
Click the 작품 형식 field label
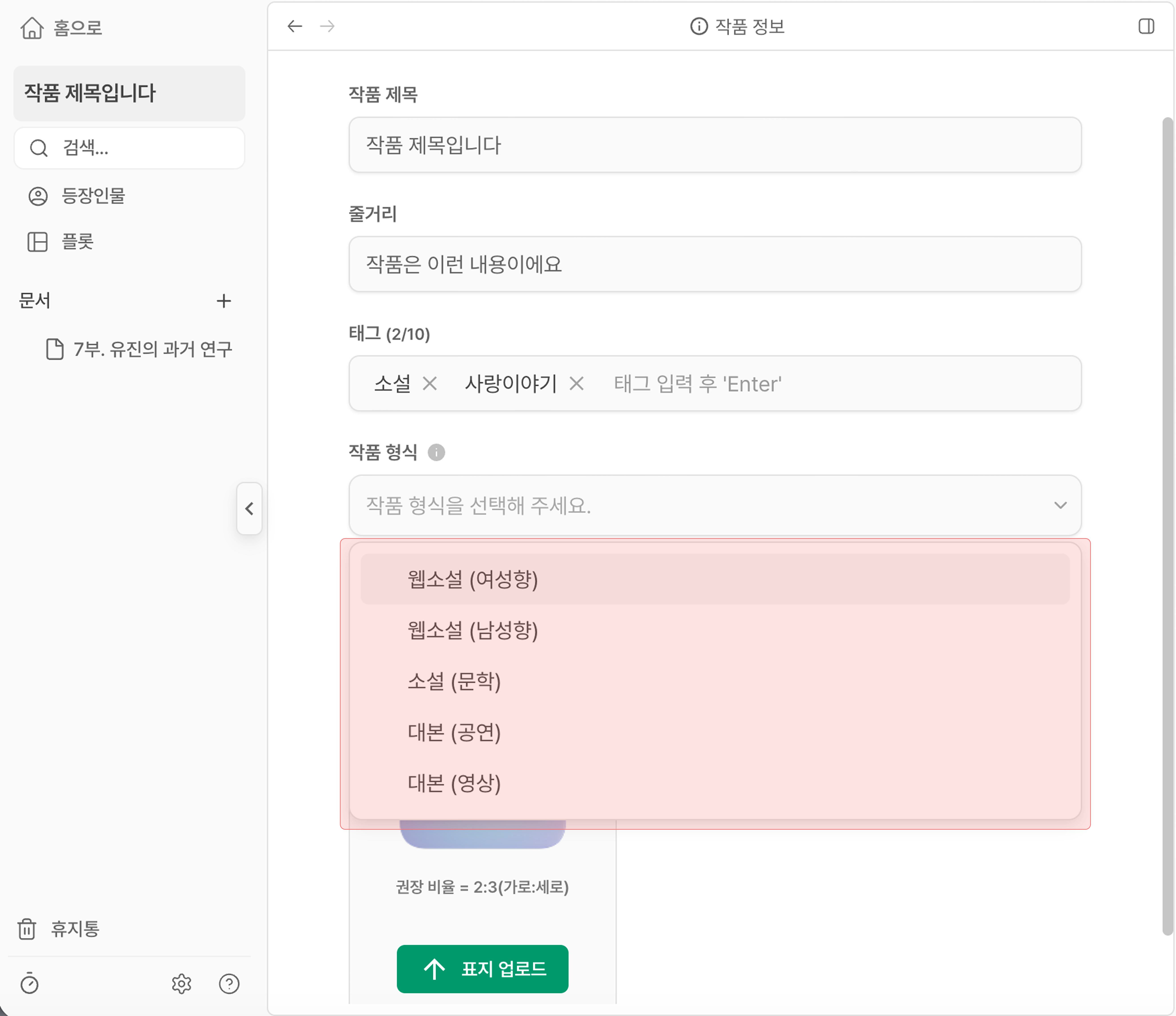383,452
